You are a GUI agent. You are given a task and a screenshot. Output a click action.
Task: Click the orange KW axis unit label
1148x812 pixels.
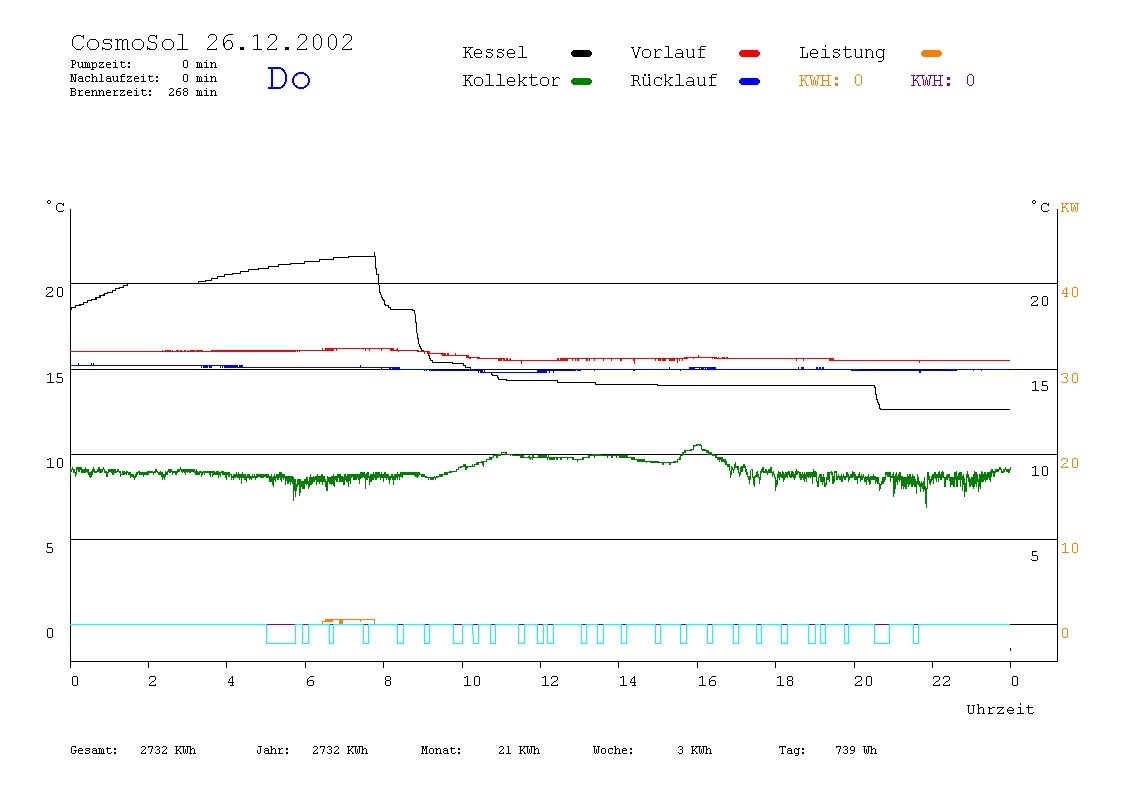1070,208
